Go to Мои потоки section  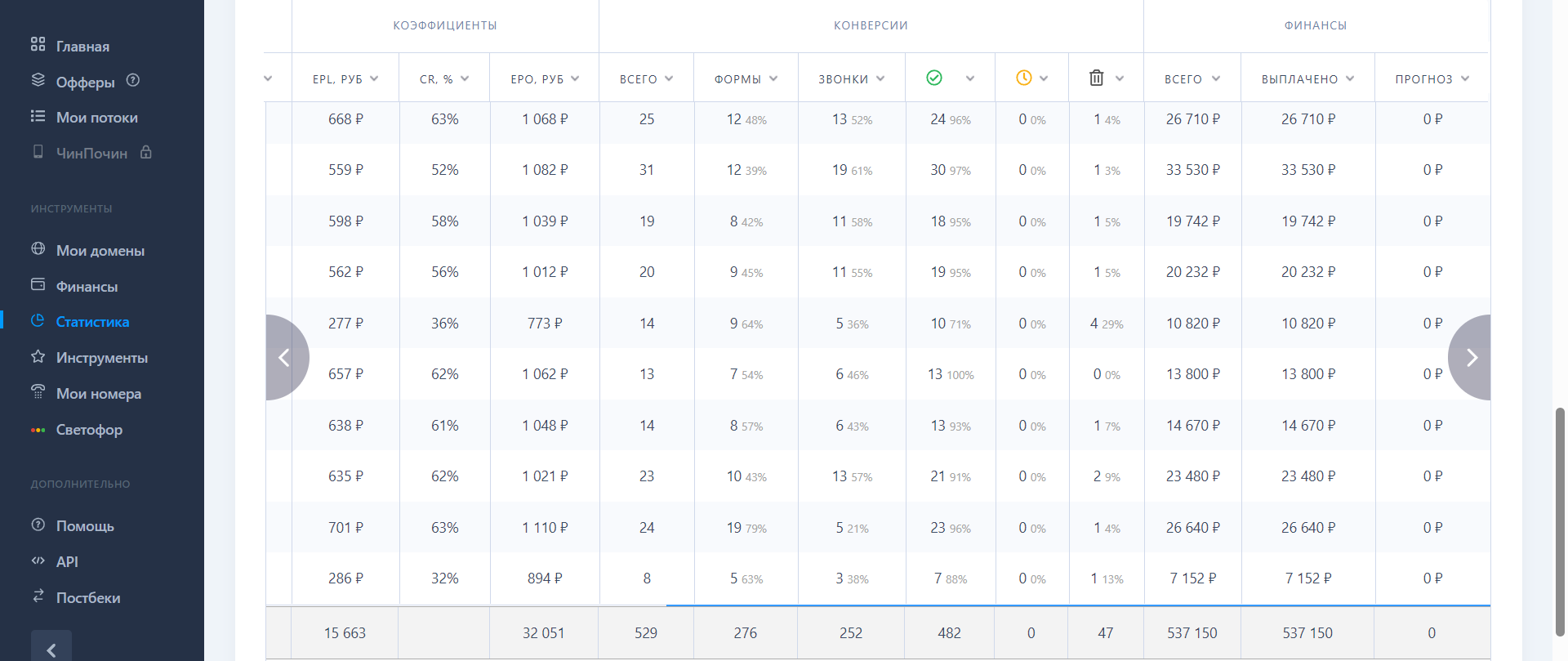96,118
